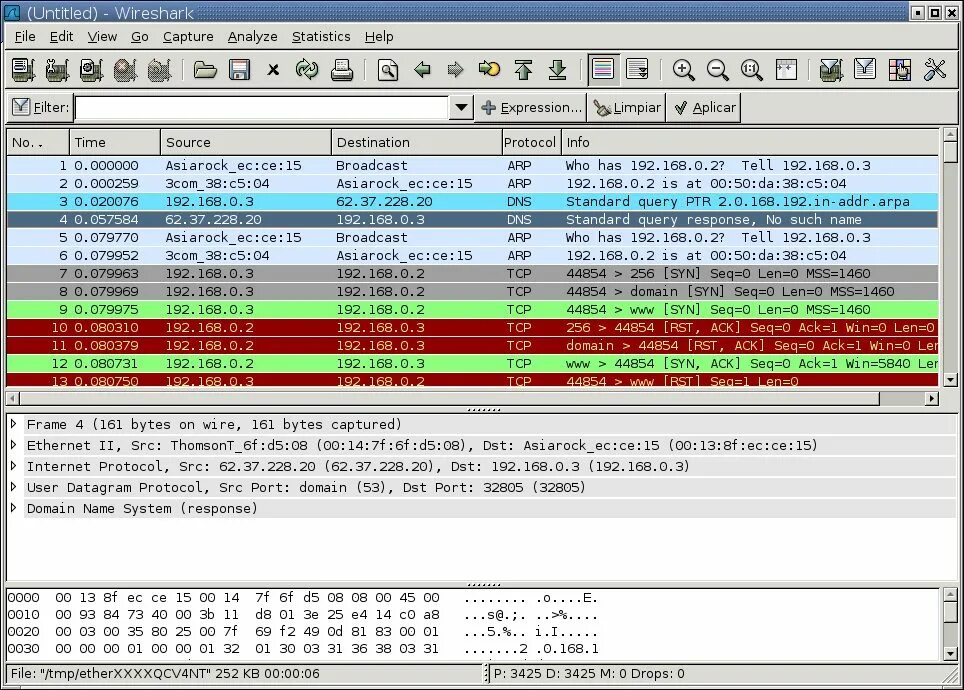This screenshot has width=964, height=690.
Task: Open capture filters dialog icon
Action: coord(831,69)
